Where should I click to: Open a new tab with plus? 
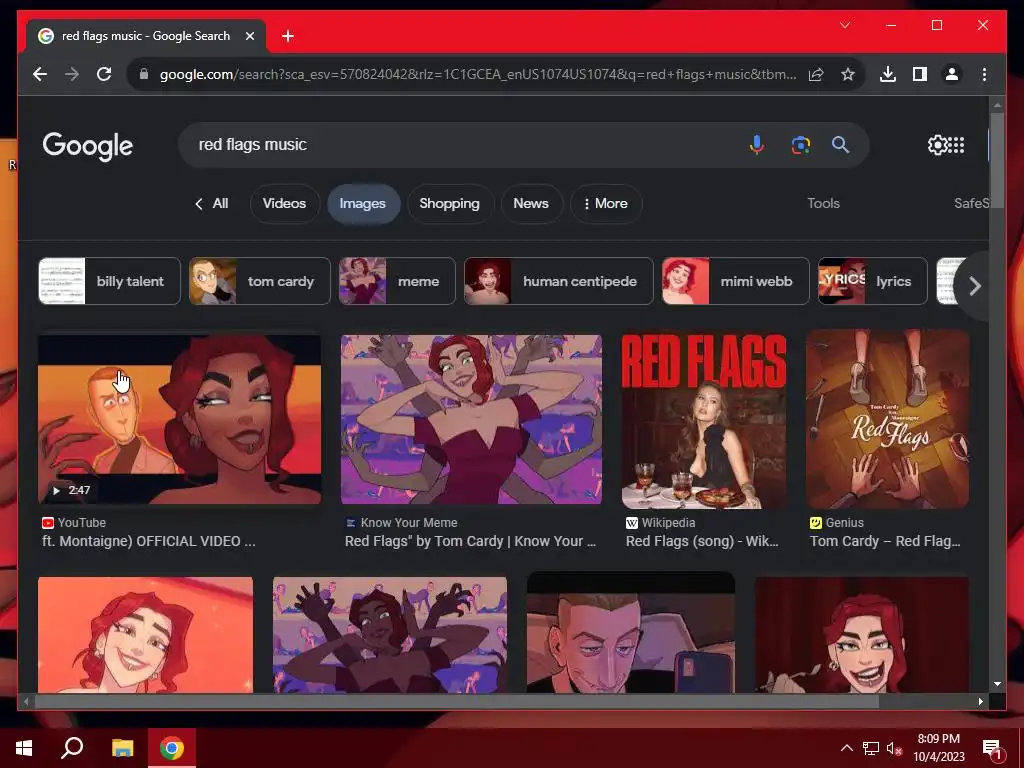287,37
